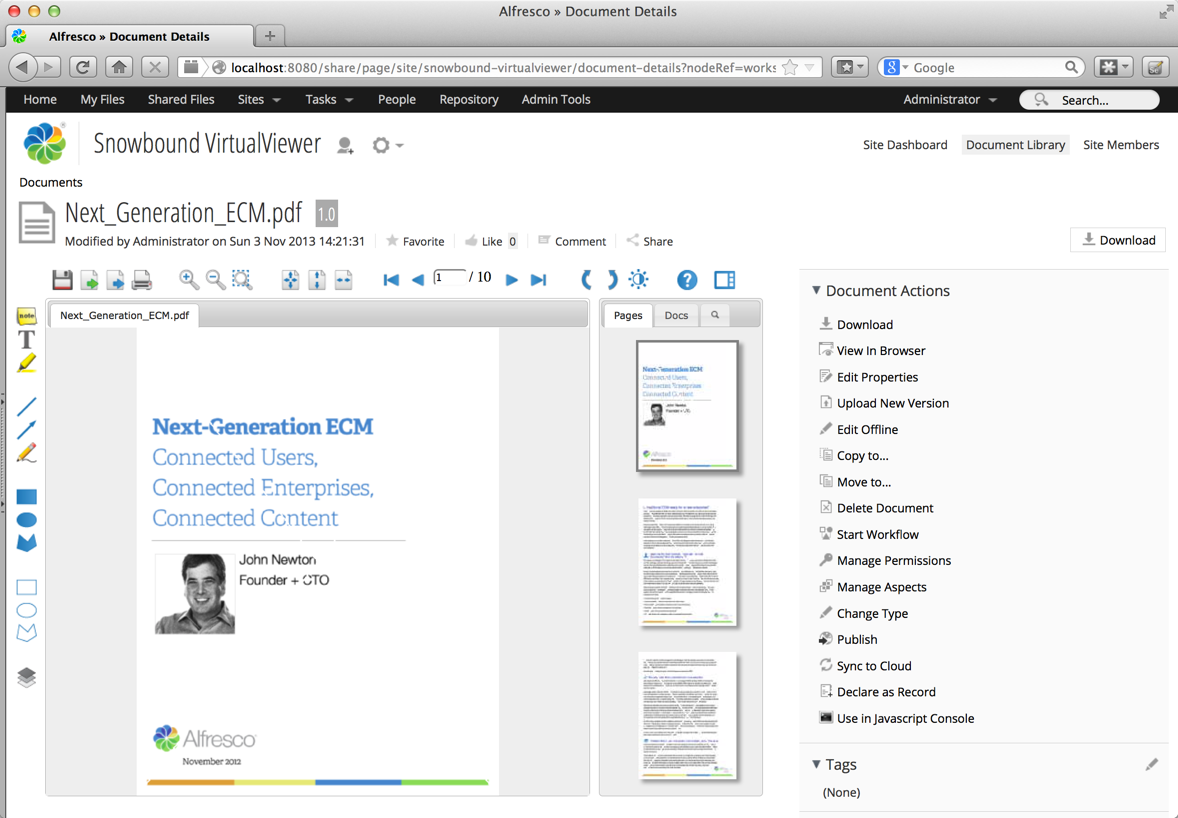Viewport: 1178px width, 818px height.
Task: Select the yellow highlighter tool
Action: [x=26, y=364]
